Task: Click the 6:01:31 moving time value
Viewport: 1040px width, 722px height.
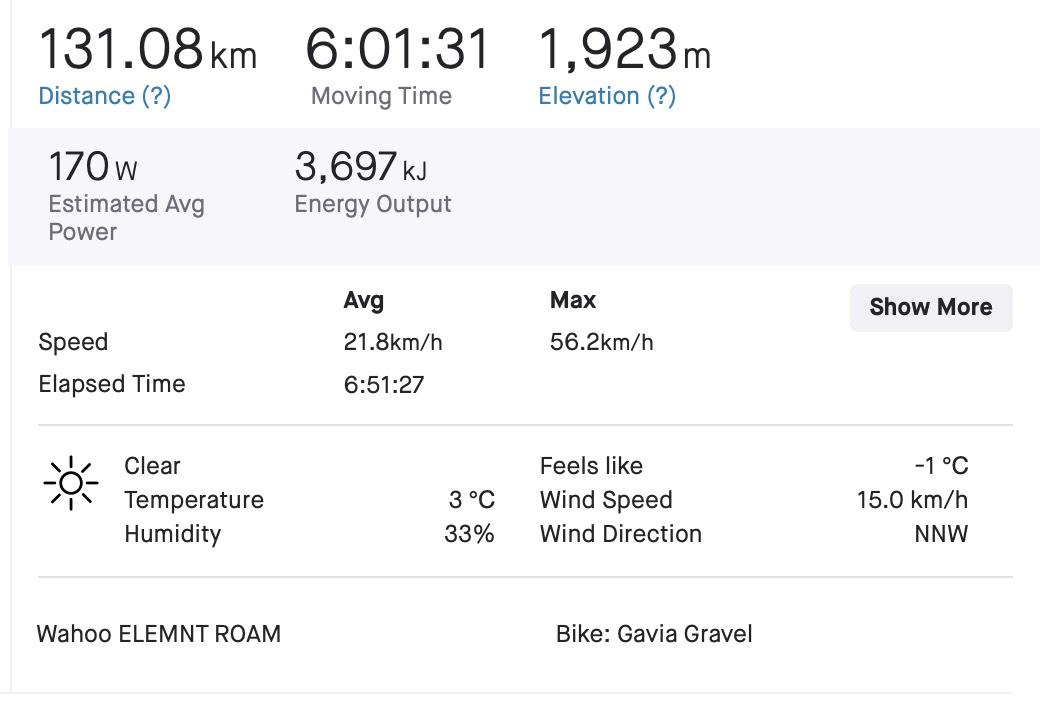Action: 397,49
